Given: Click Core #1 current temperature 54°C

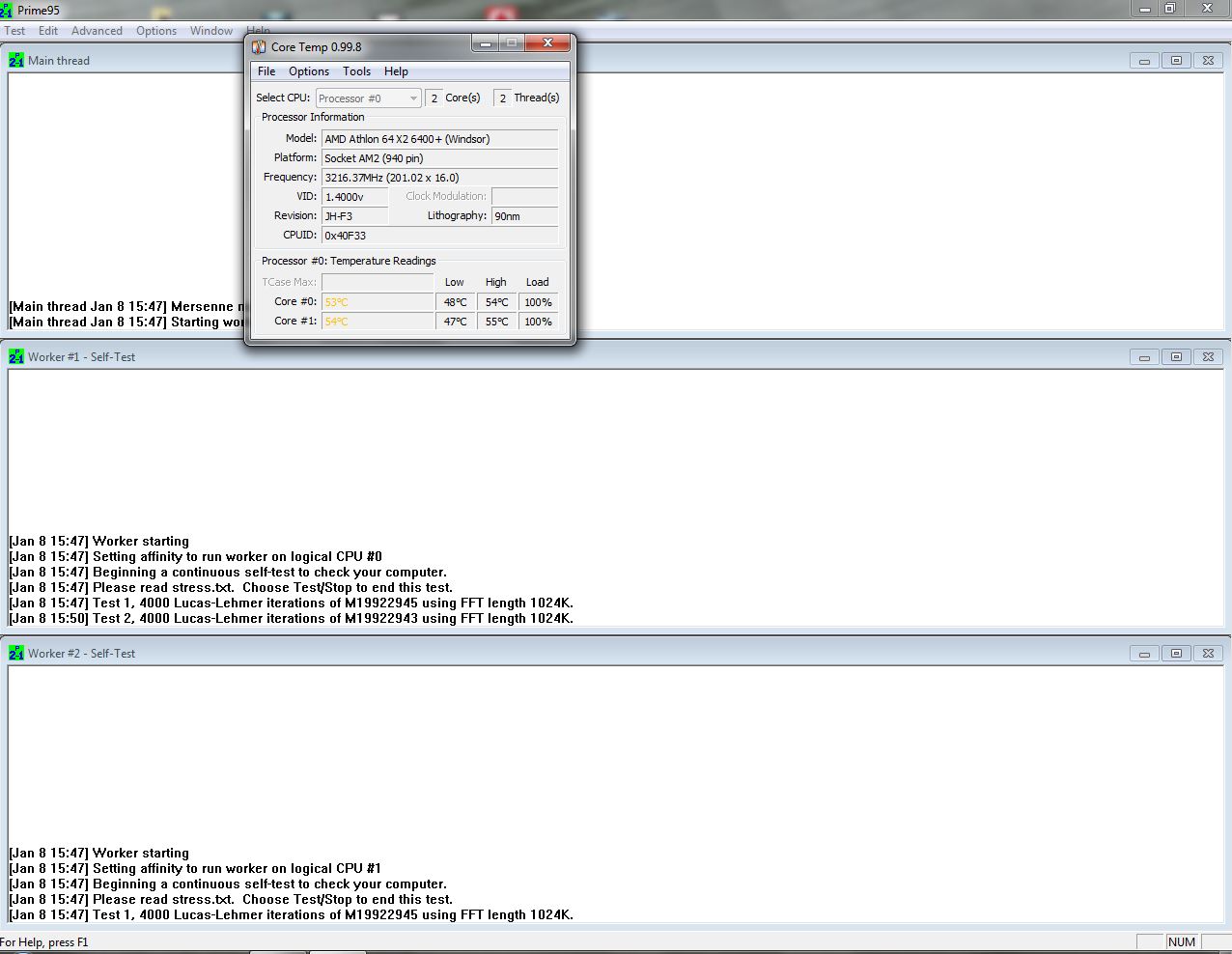Looking at the screenshot, I should [x=378, y=322].
